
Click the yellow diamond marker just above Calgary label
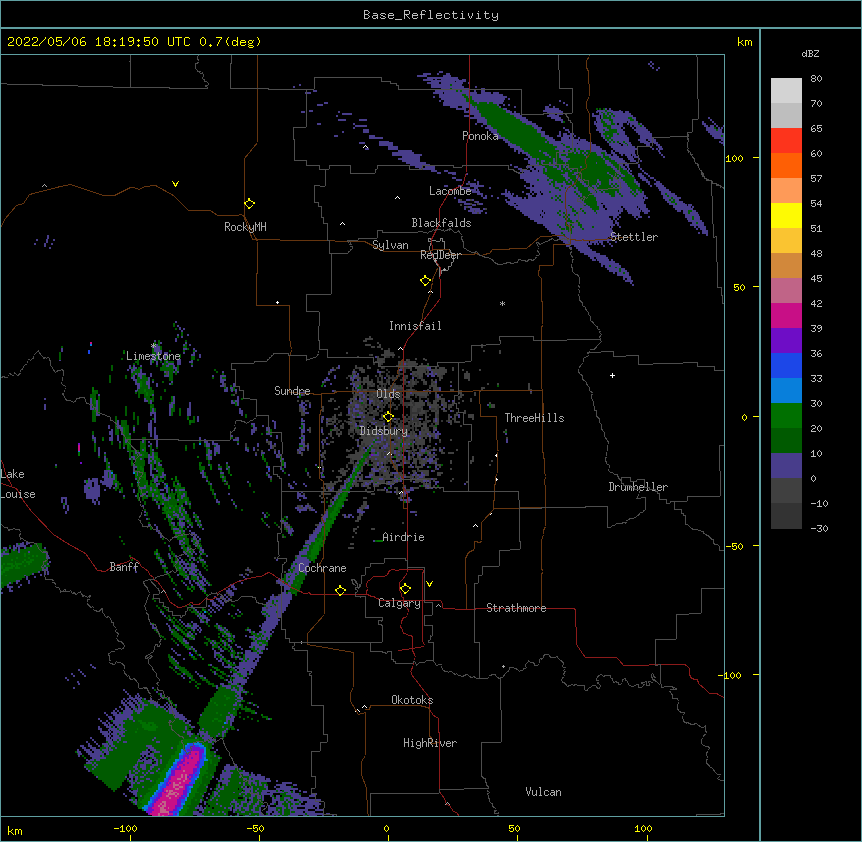pyautogui.click(x=405, y=589)
